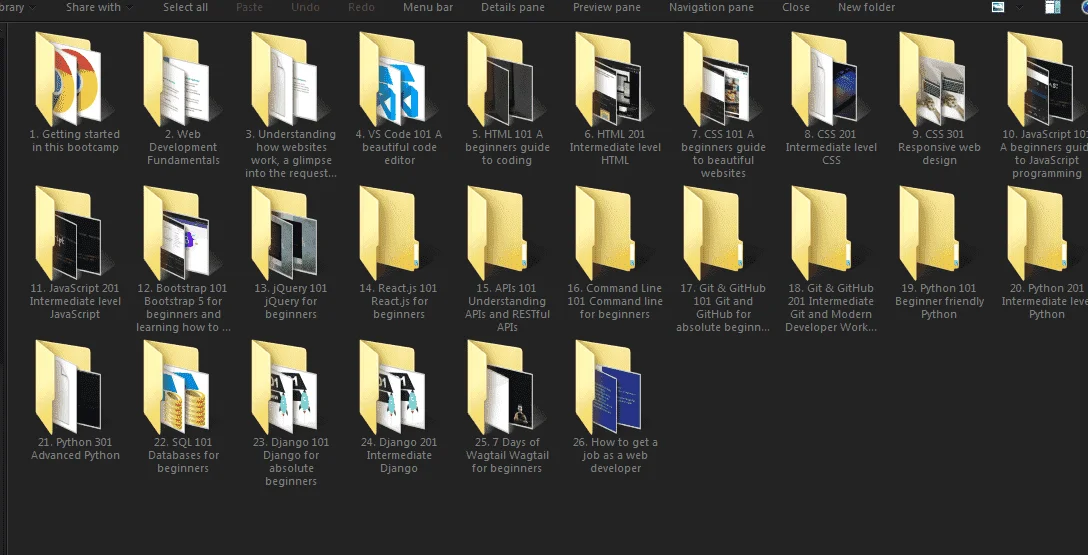Click the Close toolbar command
This screenshot has width=1088, height=555.
[x=795, y=8]
